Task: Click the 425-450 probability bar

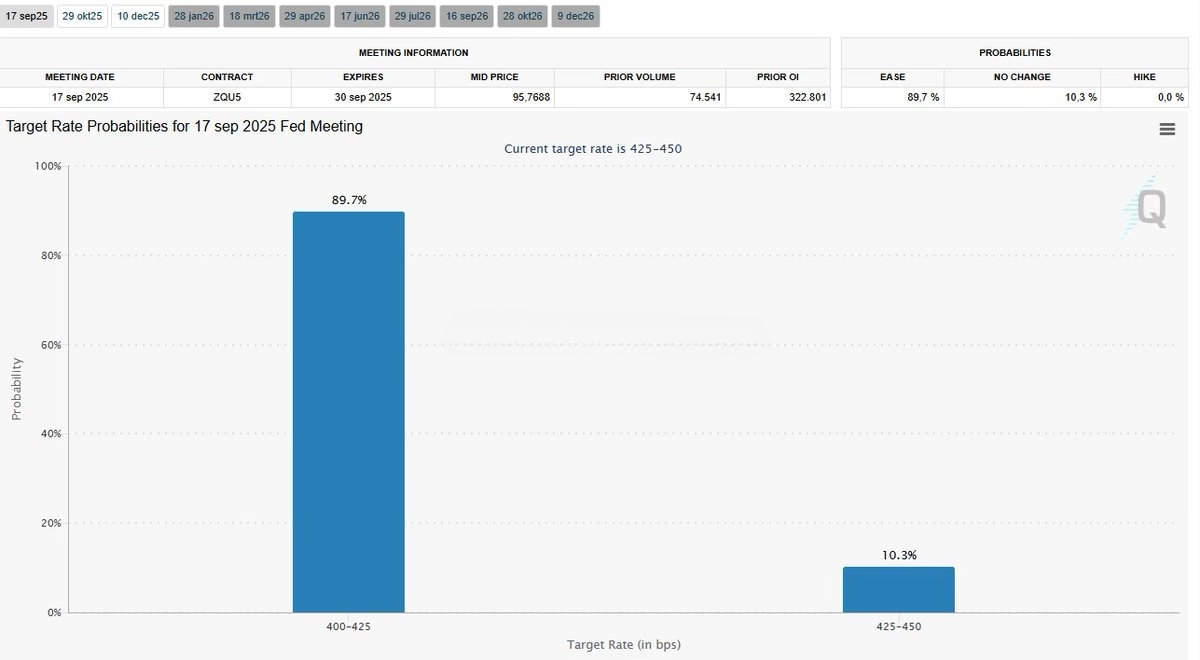Action: [x=898, y=590]
